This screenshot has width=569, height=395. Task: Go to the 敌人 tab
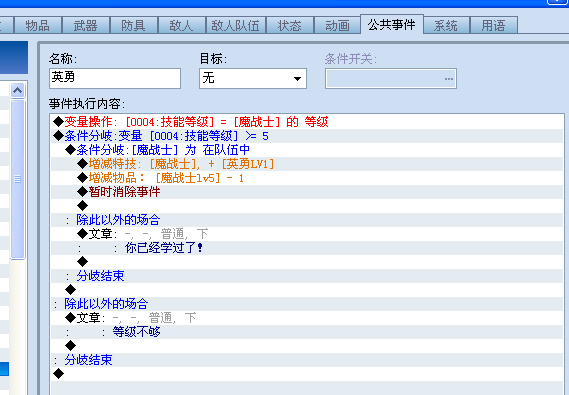click(181, 25)
